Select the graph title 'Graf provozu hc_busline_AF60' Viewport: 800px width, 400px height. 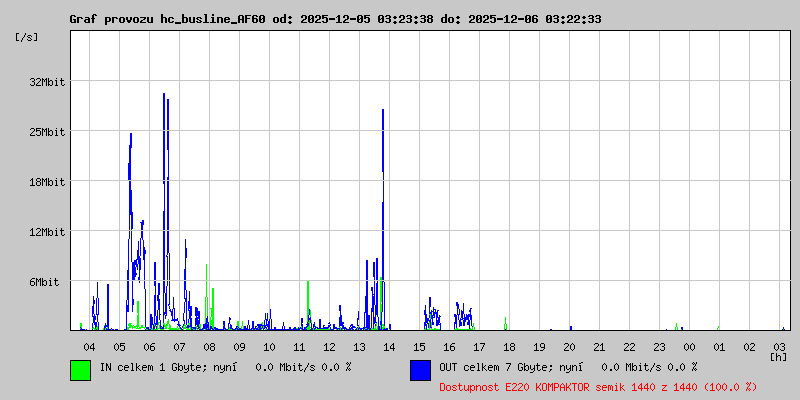(167, 19)
